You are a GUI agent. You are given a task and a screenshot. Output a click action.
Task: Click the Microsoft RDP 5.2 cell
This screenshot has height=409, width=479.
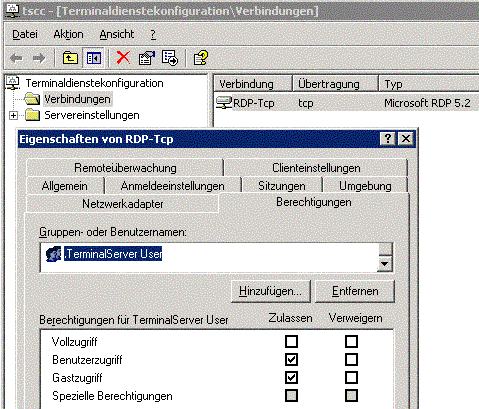427,103
